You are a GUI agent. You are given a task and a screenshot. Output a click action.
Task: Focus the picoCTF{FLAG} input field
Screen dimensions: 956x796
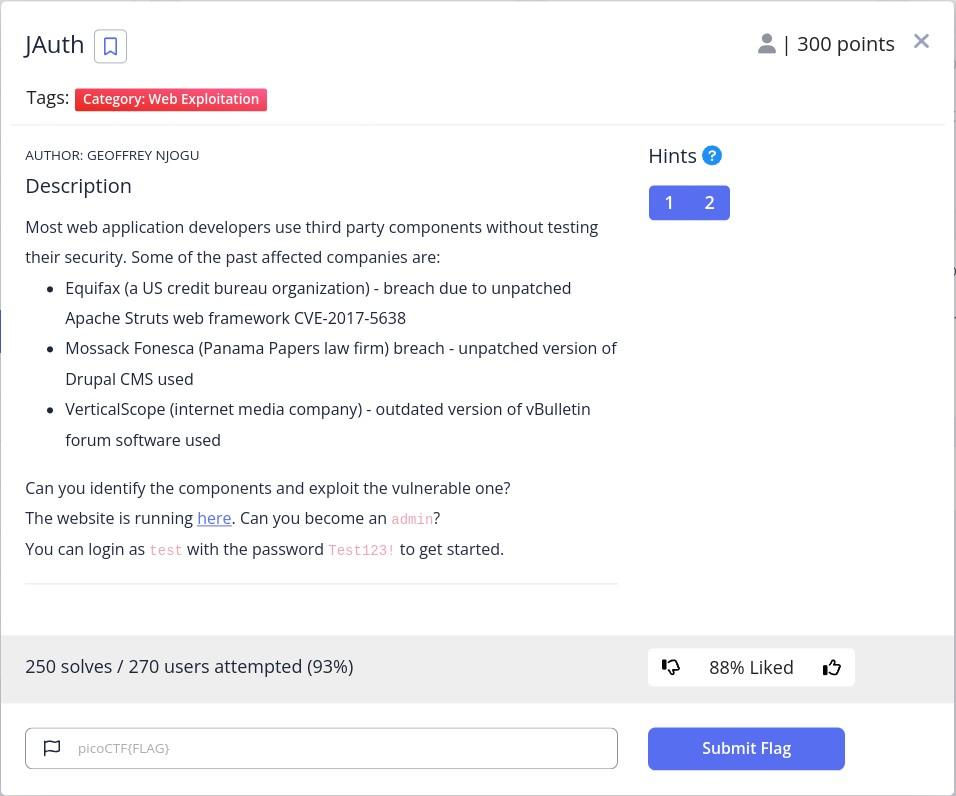340,748
